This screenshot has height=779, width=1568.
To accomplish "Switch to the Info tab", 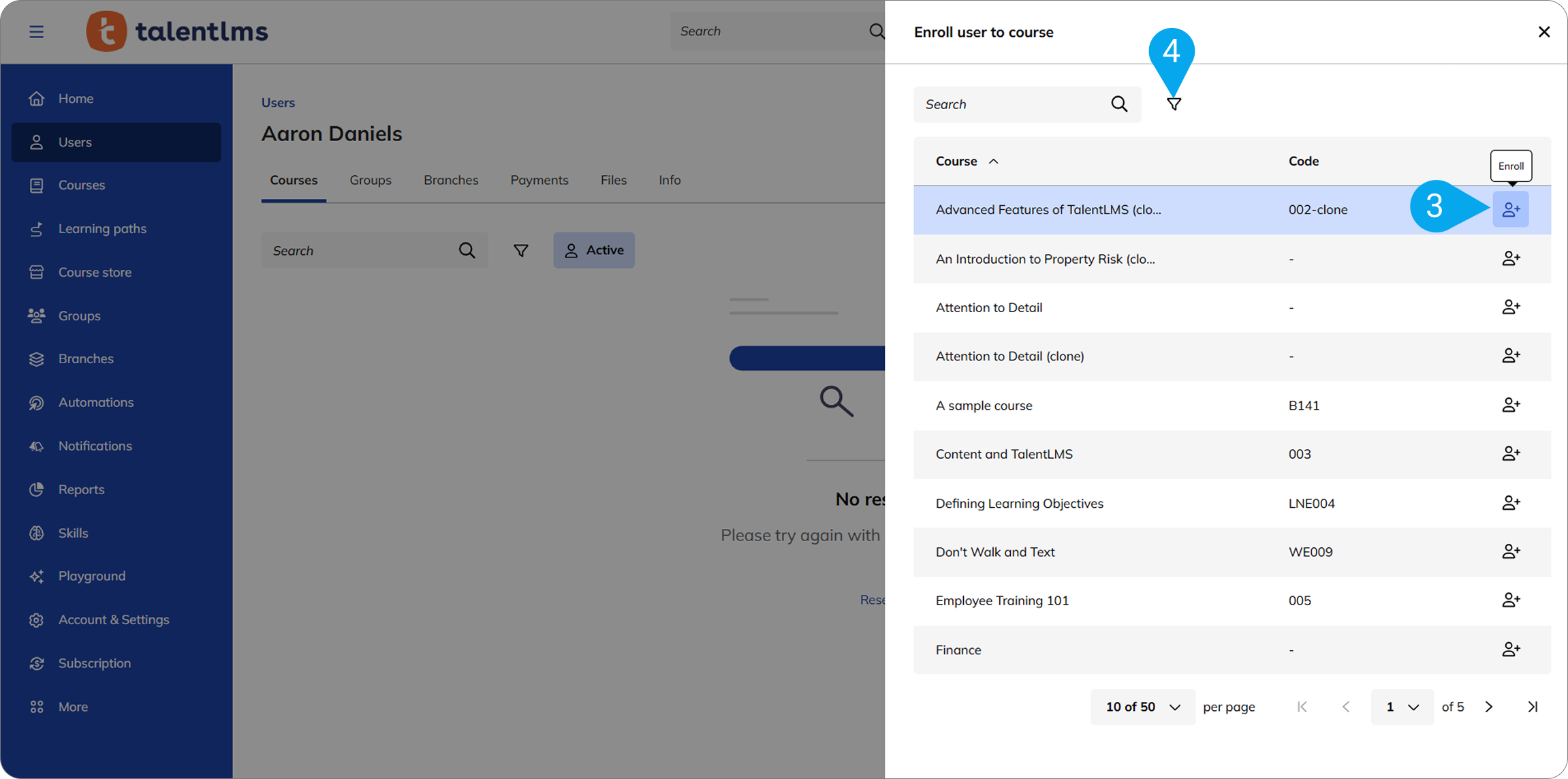I will point(670,180).
